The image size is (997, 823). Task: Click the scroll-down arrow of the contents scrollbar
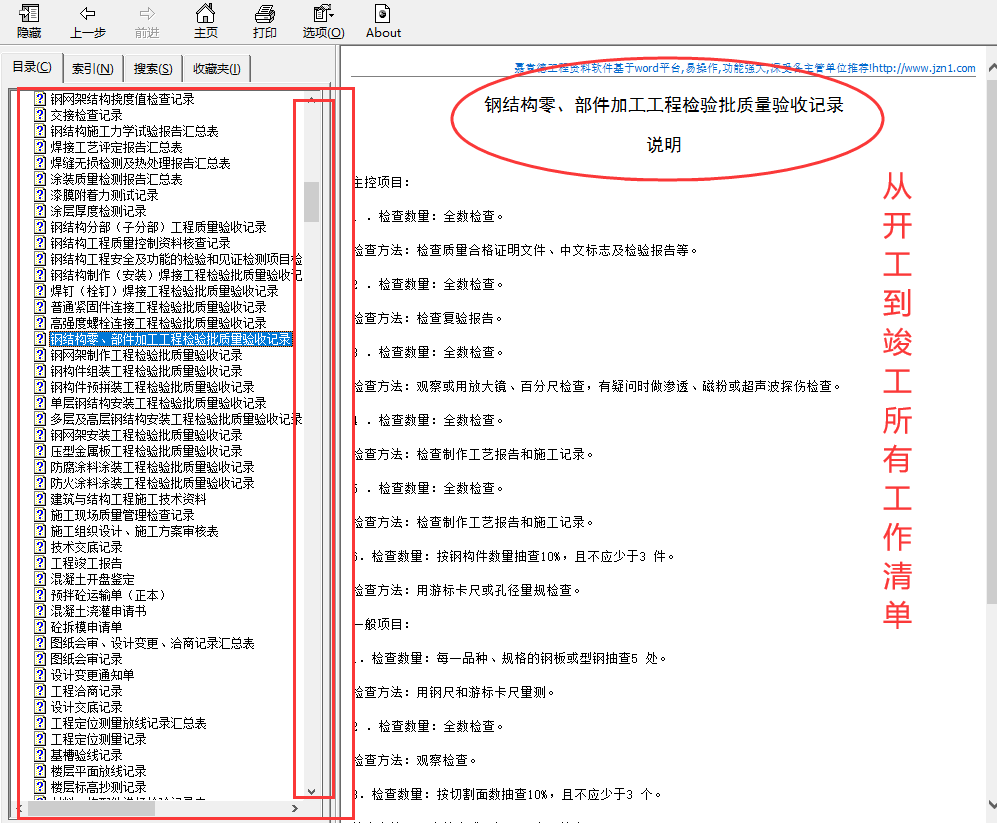pyautogui.click(x=310, y=789)
